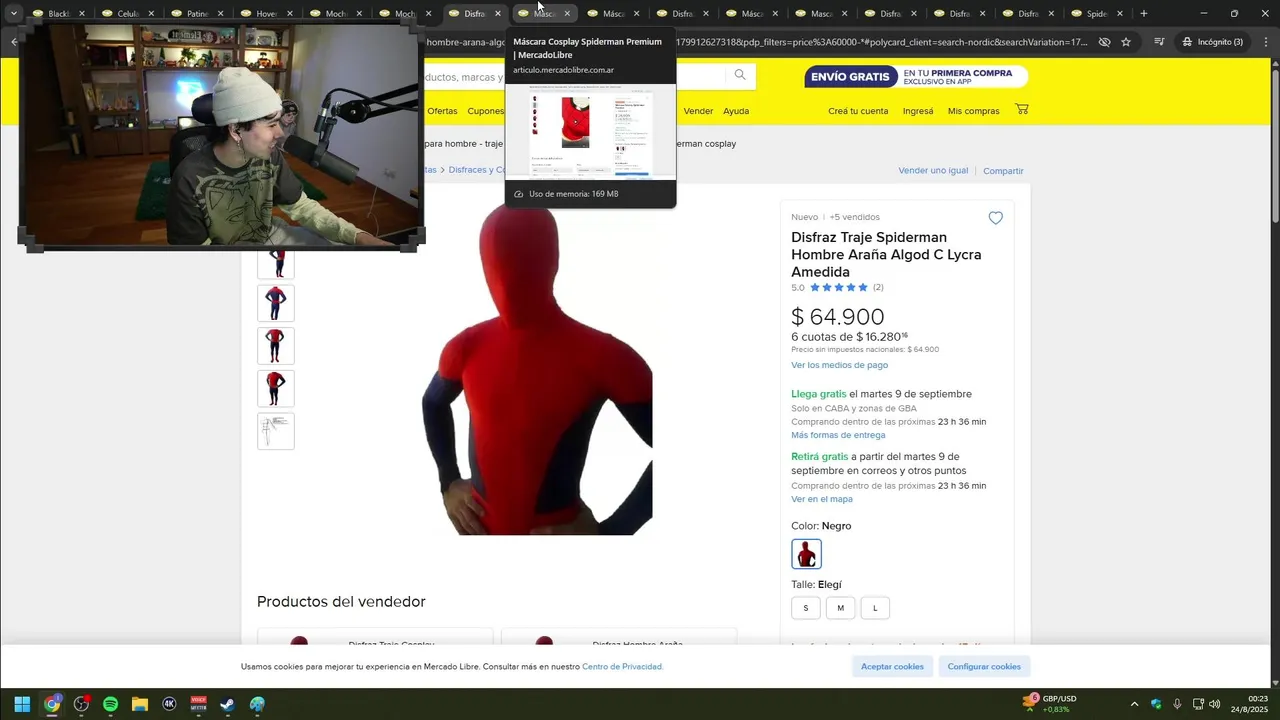The height and width of the screenshot is (720, 1280).
Task: Close the Blackl tab
Action: (83, 14)
